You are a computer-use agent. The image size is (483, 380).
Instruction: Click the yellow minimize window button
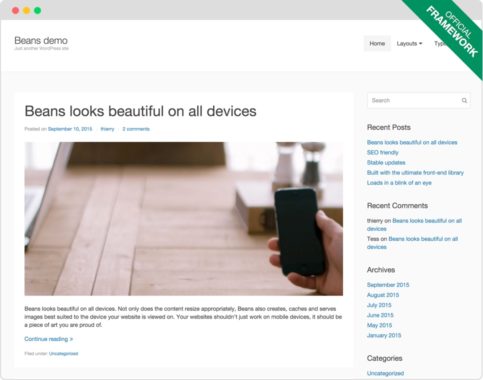click(26, 10)
